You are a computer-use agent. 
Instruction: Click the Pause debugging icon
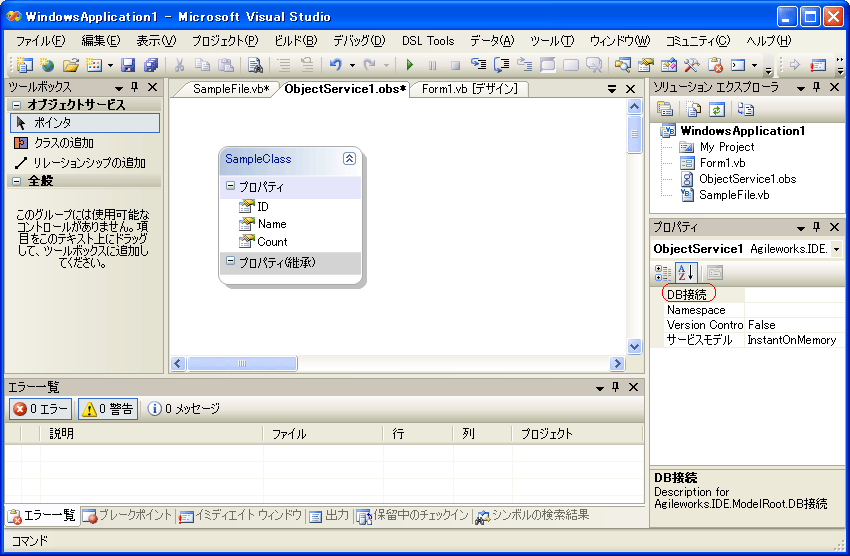(x=433, y=65)
